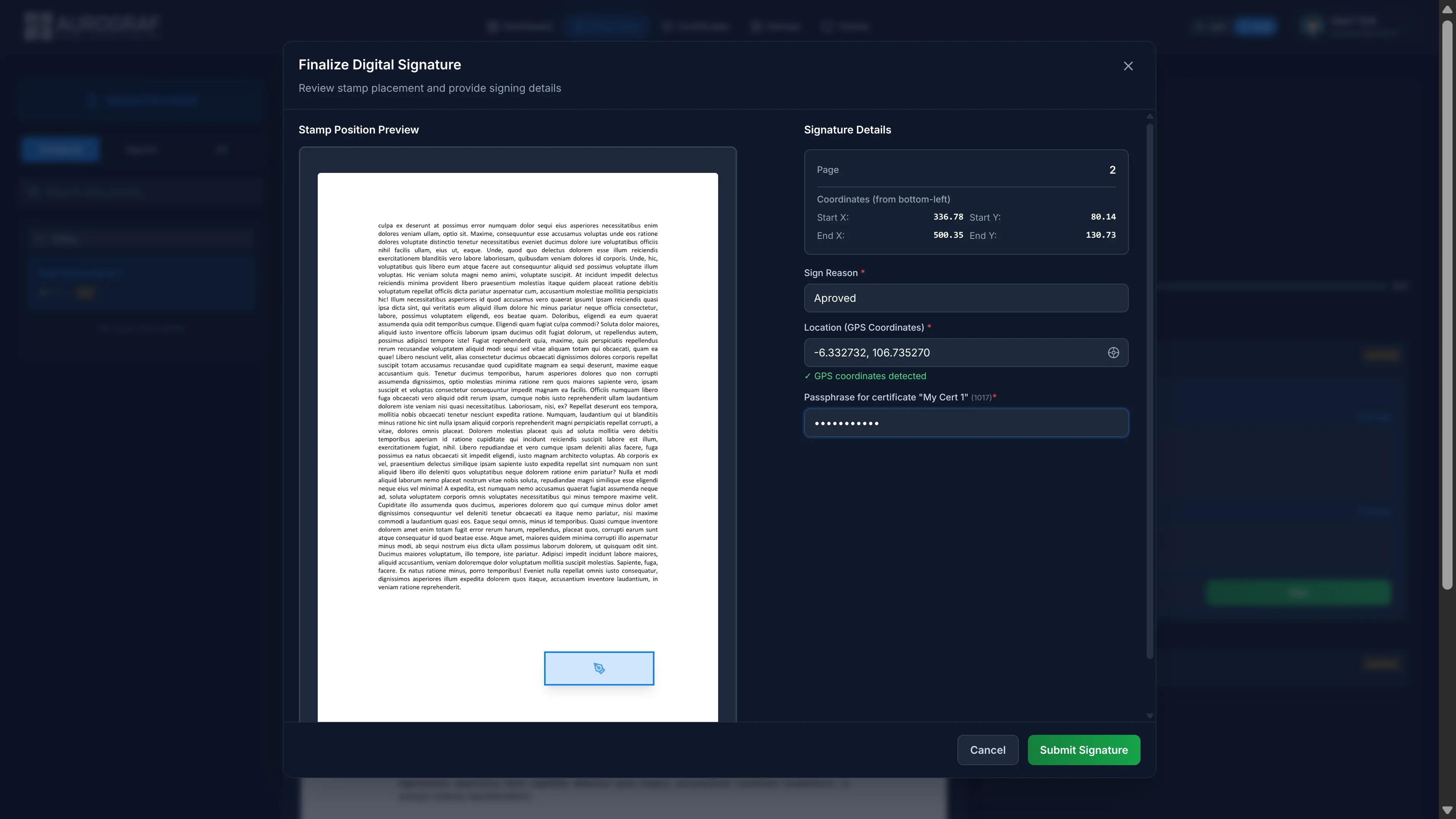The height and width of the screenshot is (819, 1456).
Task: Focus the Sign Reason input field
Action: click(x=966, y=298)
